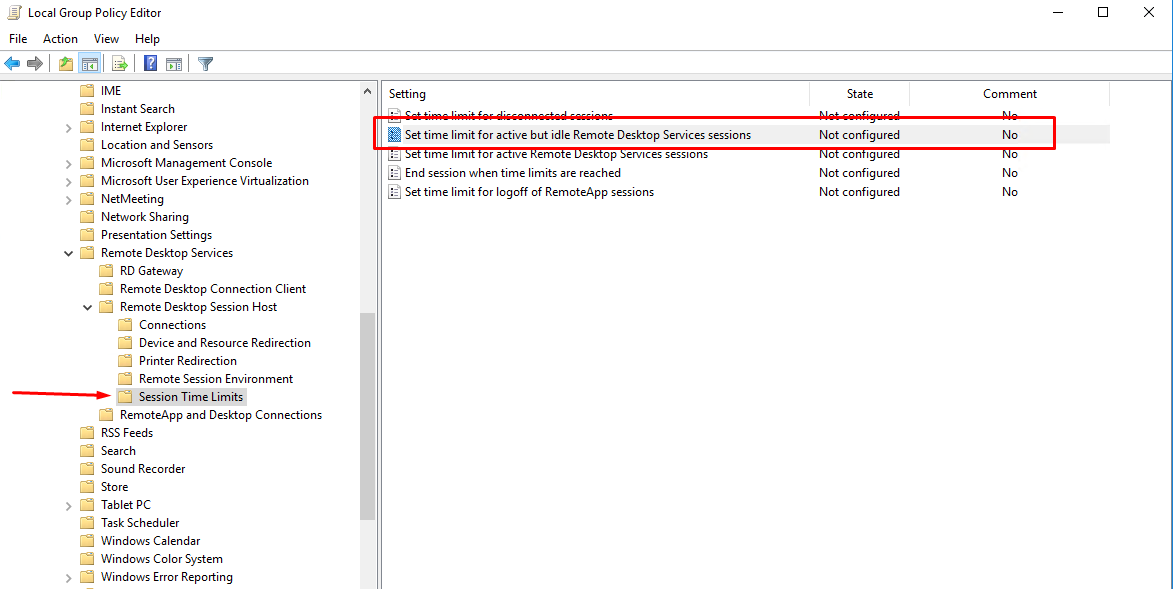Image resolution: width=1173 pixels, height=589 pixels.
Task: Select the Printer Redirection folder
Action: [x=187, y=361]
